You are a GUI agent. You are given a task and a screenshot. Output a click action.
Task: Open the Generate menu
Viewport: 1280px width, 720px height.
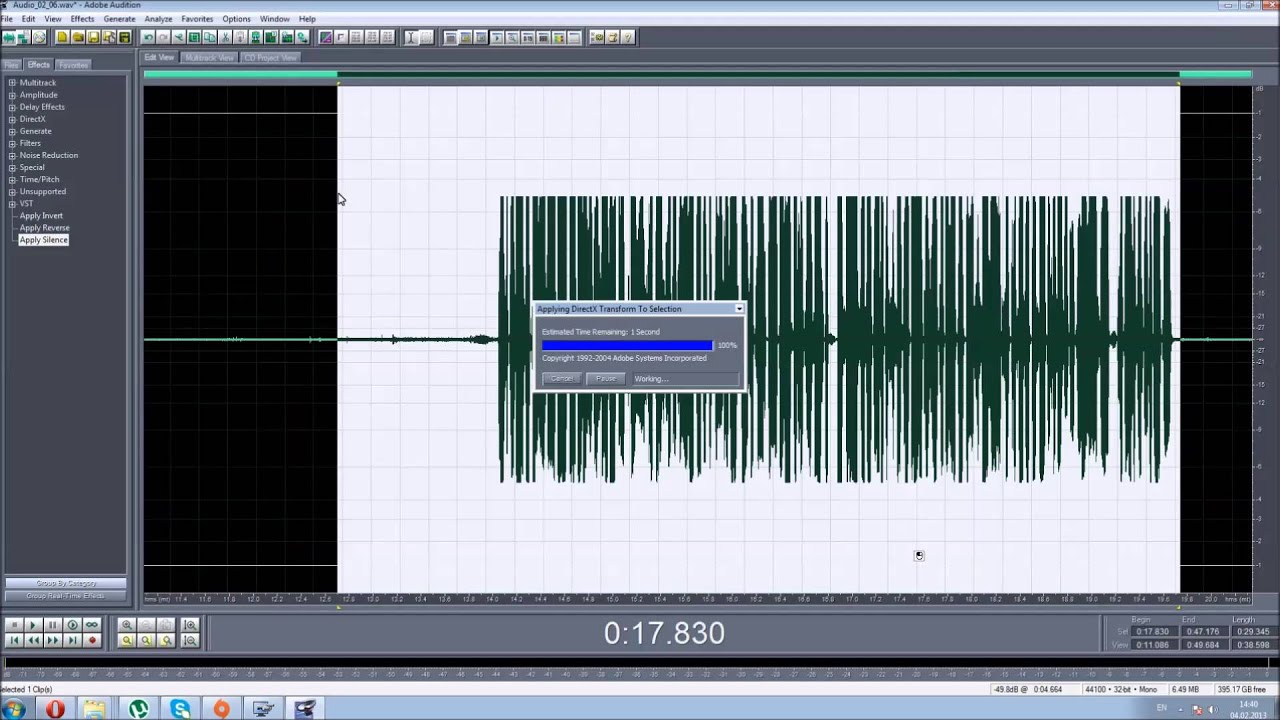click(x=119, y=19)
